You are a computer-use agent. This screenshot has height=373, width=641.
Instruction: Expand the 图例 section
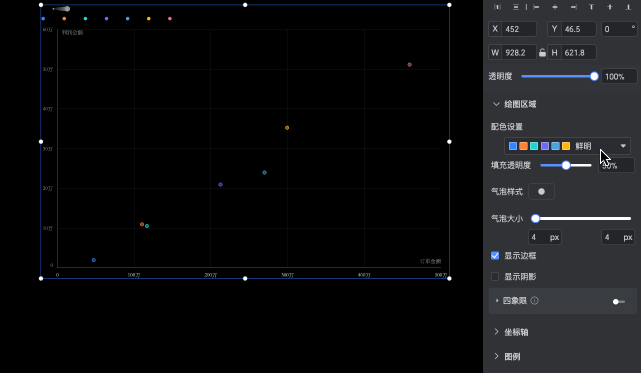click(512, 357)
